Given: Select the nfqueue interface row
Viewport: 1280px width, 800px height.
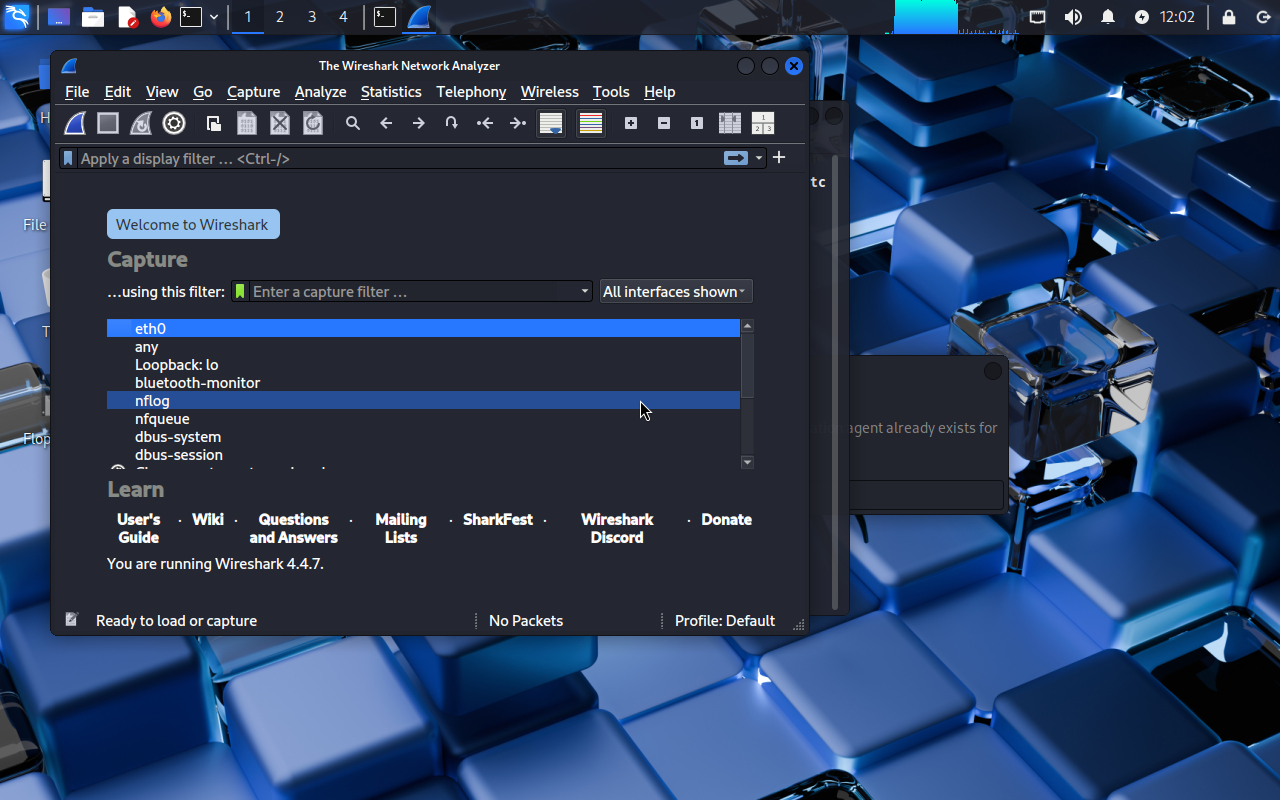Looking at the screenshot, I should pos(423,418).
